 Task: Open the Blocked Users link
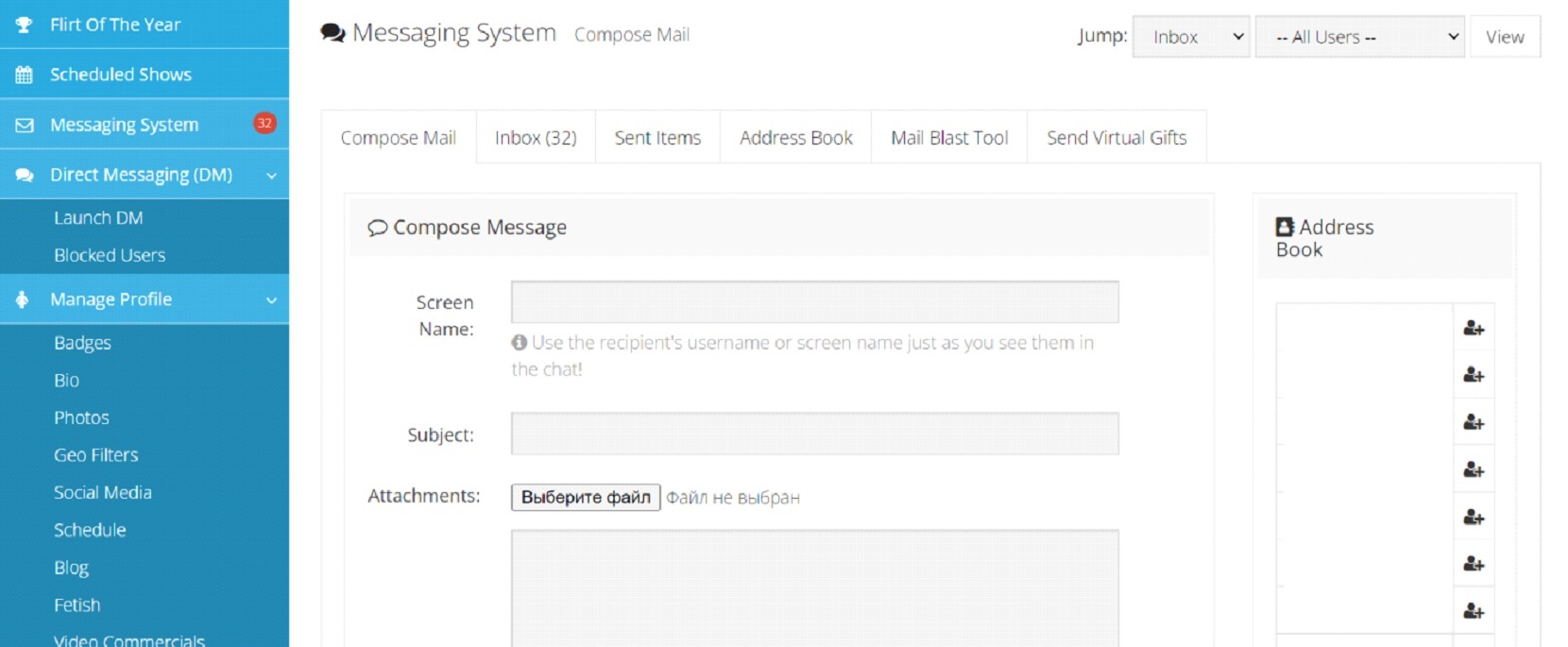tap(110, 255)
